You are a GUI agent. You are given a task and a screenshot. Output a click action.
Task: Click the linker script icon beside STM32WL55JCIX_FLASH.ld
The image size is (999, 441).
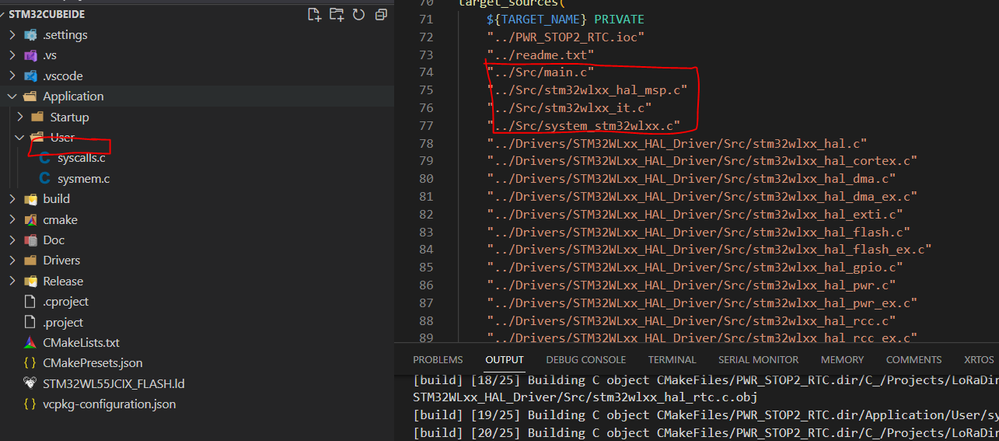pyautogui.click(x=30, y=384)
